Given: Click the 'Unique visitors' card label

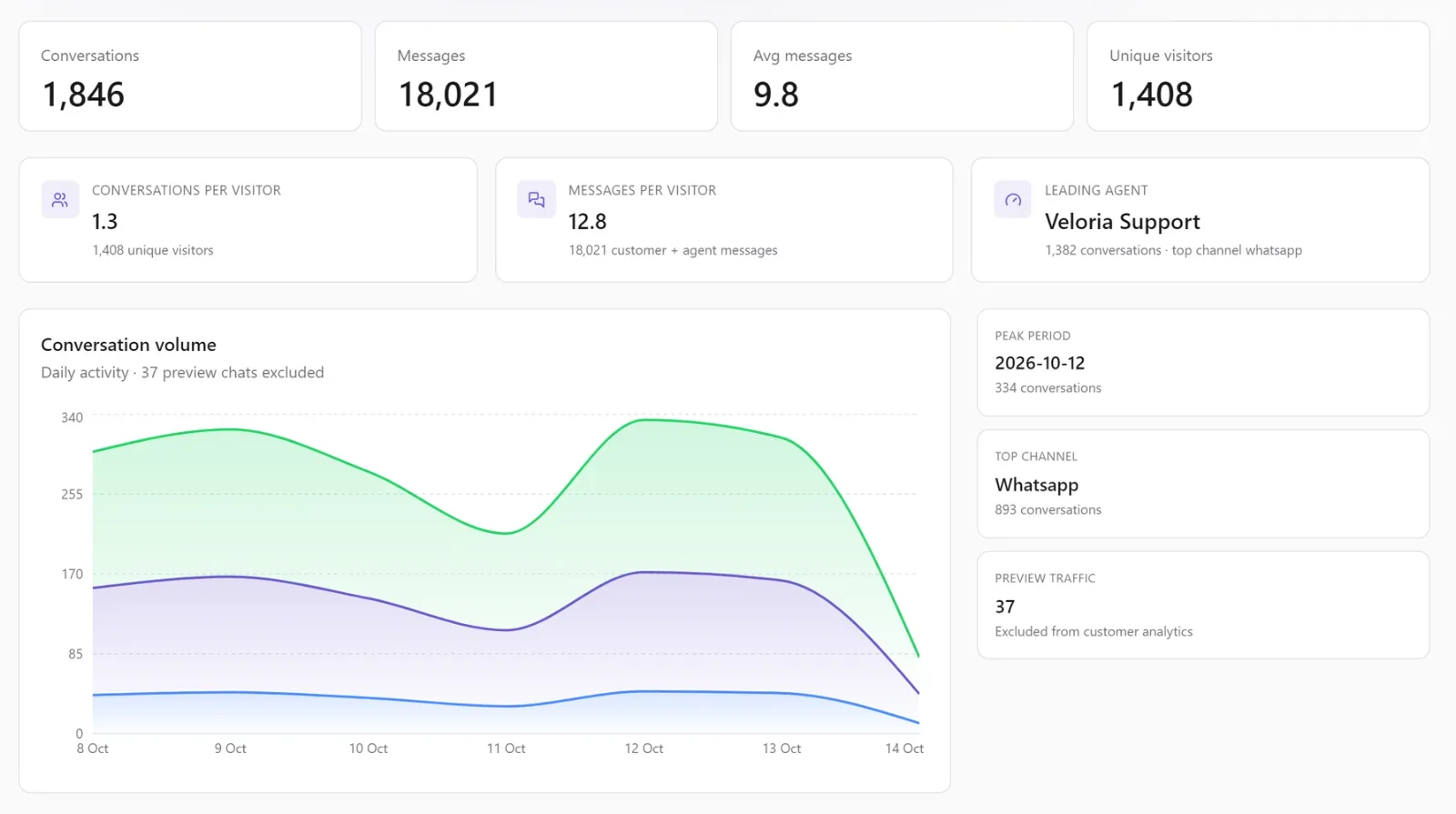Looking at the screenshot, I should [x=1161, y=55].
